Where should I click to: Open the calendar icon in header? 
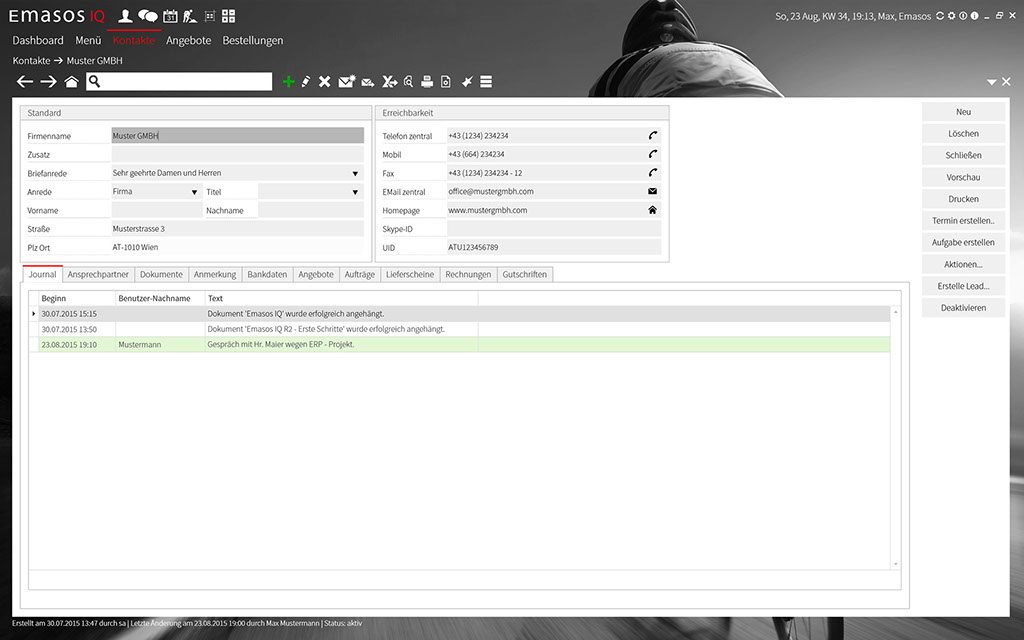(x=170, y=16)
